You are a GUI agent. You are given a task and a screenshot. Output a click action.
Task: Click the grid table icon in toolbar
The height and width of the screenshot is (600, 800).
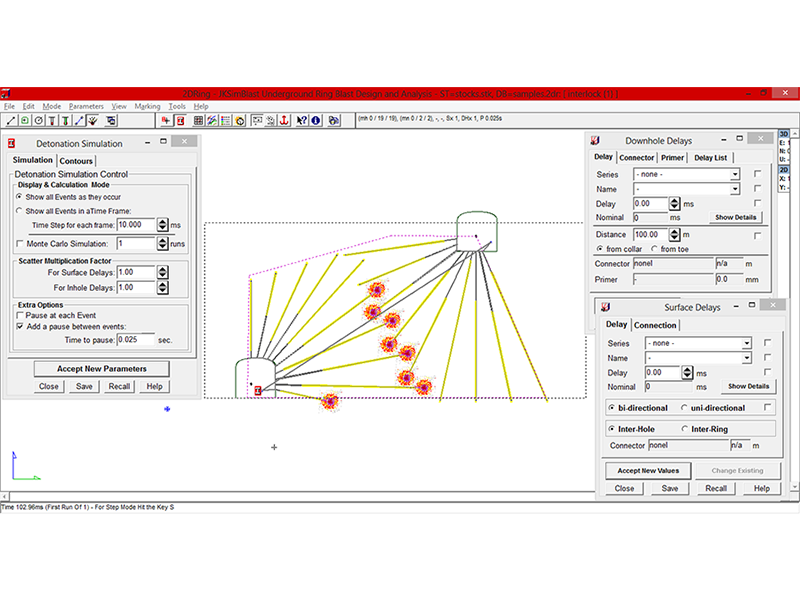(x=198, y=120)
